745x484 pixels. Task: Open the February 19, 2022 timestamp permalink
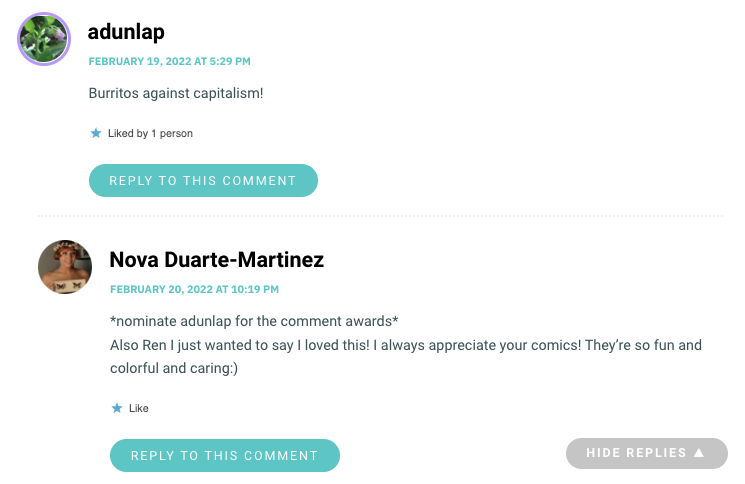(x=170, y=61)
